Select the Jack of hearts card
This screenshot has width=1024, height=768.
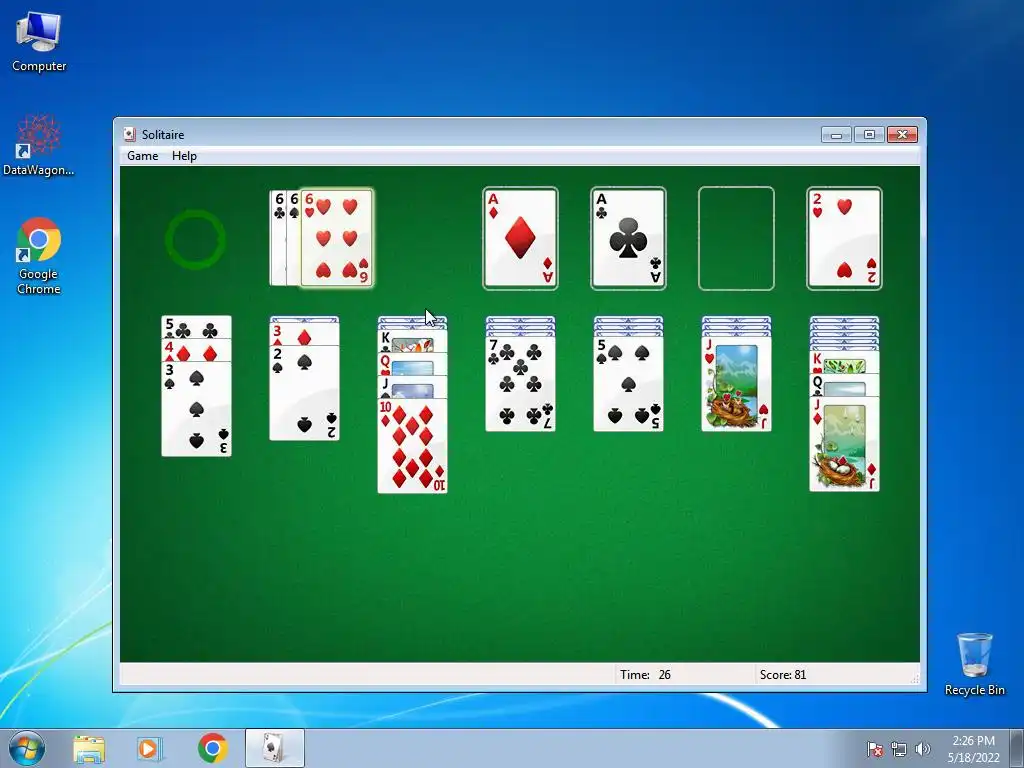click(737, 384)
